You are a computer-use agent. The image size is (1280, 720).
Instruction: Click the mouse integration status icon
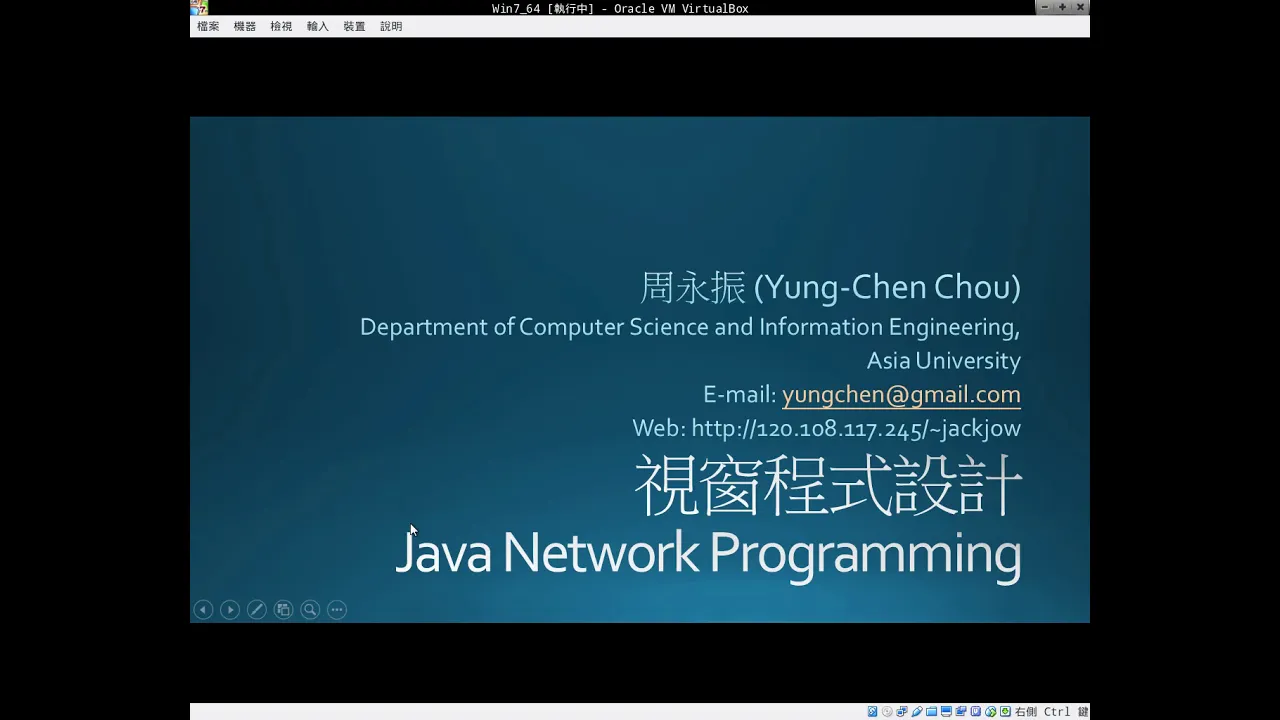[x=991, y=712]
